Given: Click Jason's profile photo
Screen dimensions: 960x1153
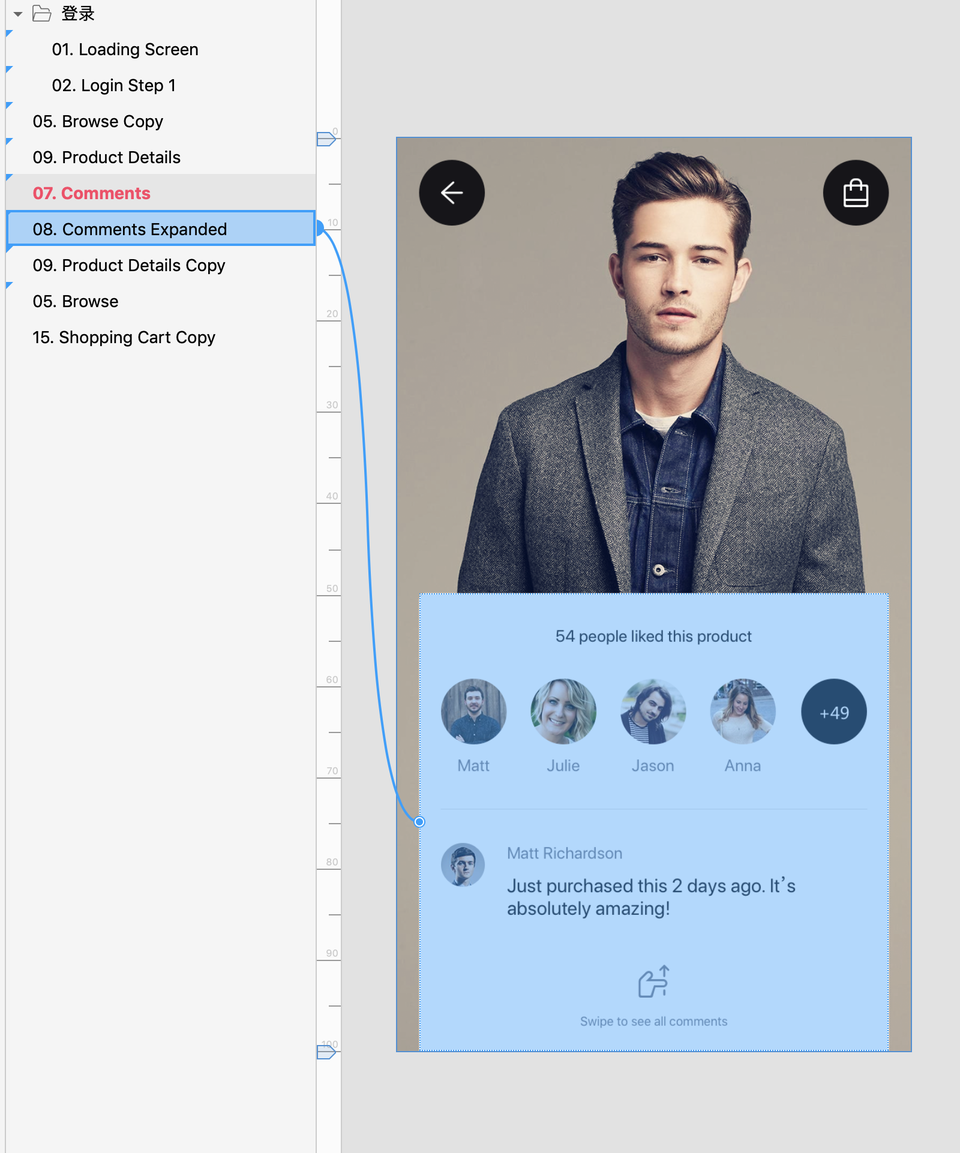Looking at the screenshot, I should pyautogui.click(x=653, y=712).
